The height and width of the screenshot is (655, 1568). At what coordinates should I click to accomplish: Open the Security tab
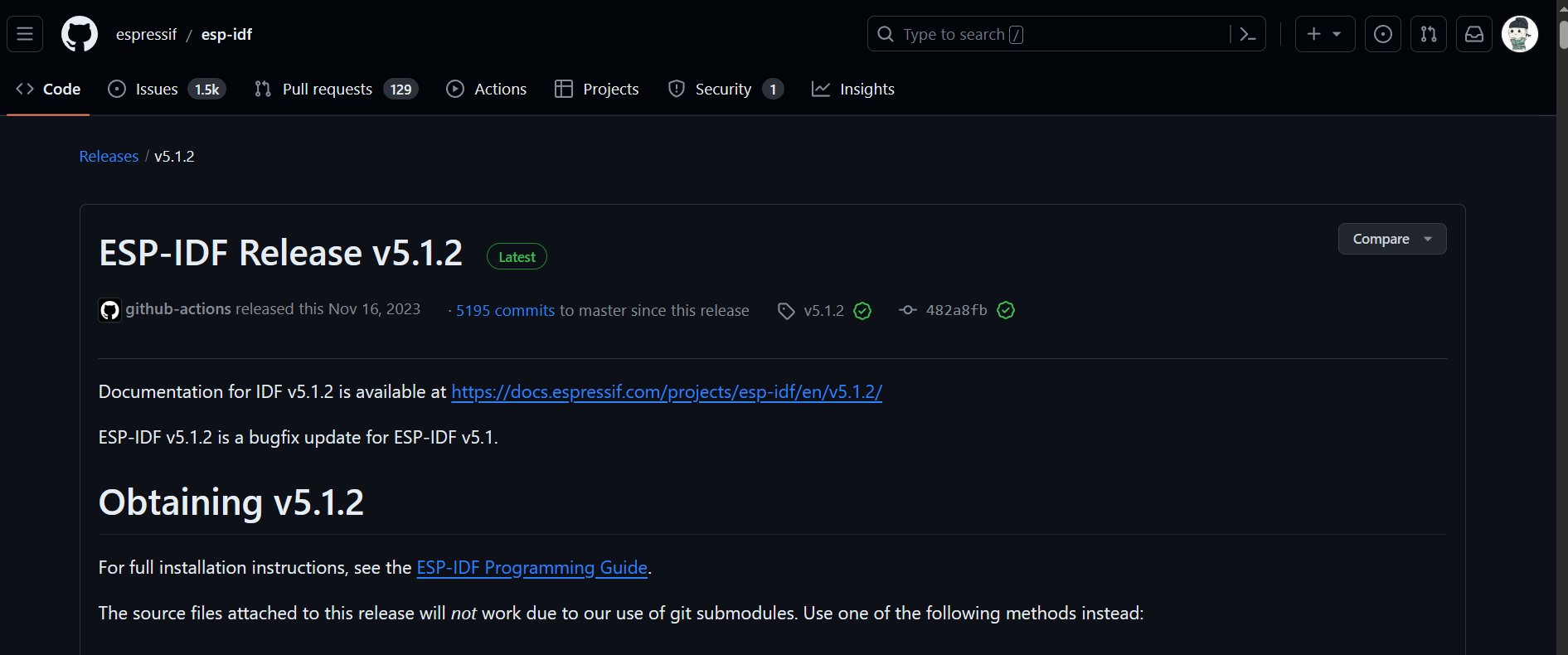click(x=725, y=90)
